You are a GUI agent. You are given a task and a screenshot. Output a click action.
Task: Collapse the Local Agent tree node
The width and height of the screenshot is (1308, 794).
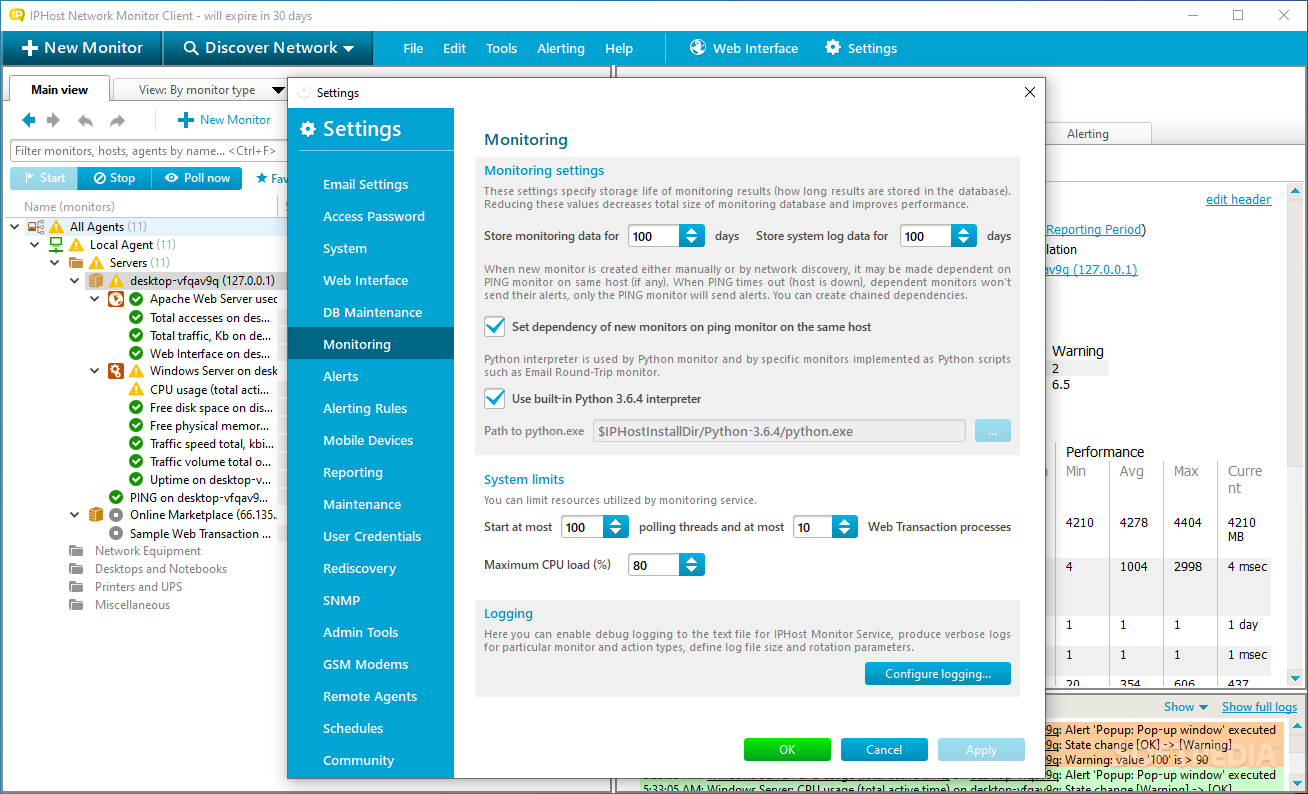(x=35, y=245)
